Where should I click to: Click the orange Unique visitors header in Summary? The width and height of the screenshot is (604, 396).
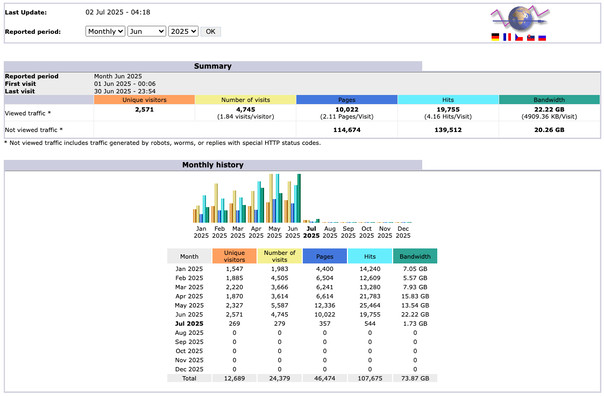[144, 100]
